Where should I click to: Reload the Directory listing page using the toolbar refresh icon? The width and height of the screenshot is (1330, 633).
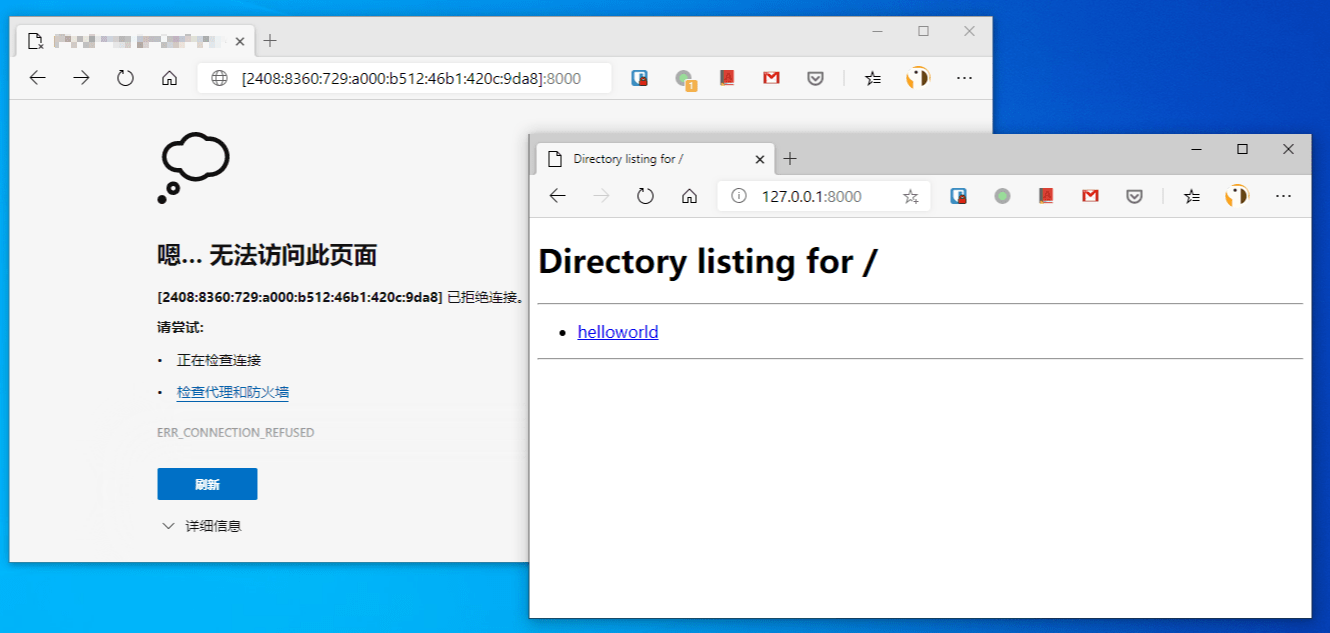pyautogui.click(x=645, y=196)
